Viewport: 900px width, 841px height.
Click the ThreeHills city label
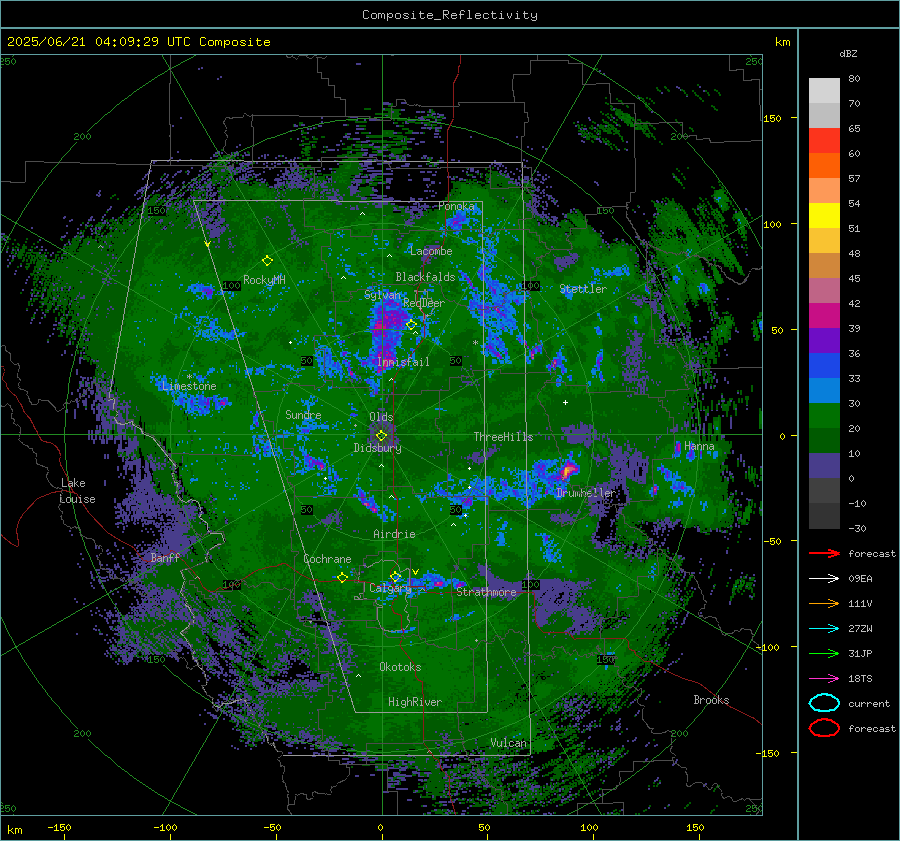pos(503,437)
